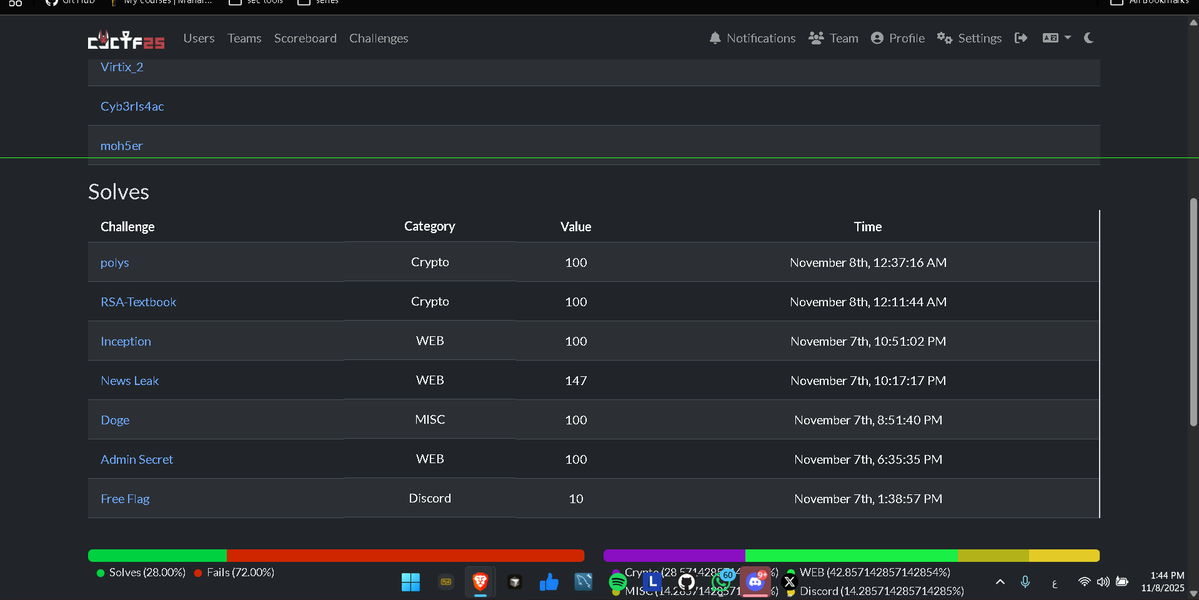Open the polys challenge link
Image resolution: width=1199 pixels, height=600 pixels.
[x=115, y=262]
